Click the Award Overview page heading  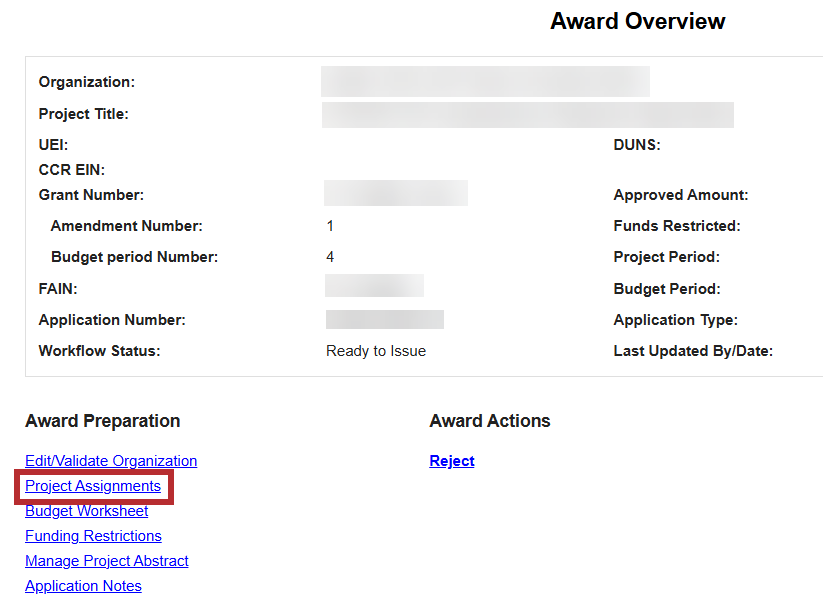pyautogui.click(x=637, y=22)
